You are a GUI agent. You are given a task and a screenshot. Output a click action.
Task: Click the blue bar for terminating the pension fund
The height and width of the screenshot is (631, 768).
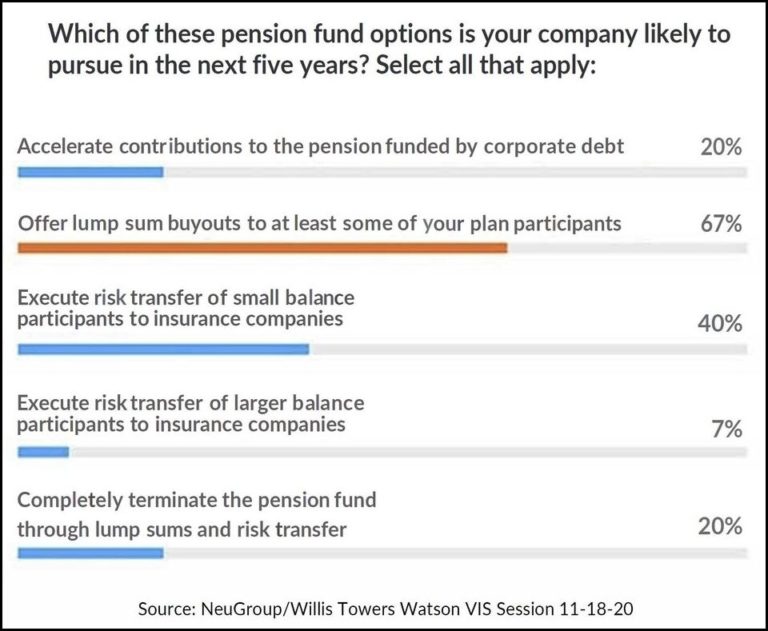point(90,552)
